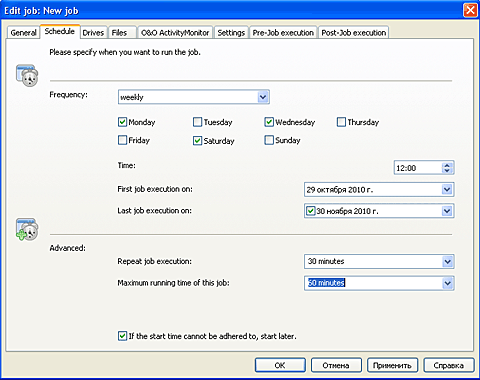Untick the Saturday checkbox
Screen dimensions: 480x380
(197, 141)
